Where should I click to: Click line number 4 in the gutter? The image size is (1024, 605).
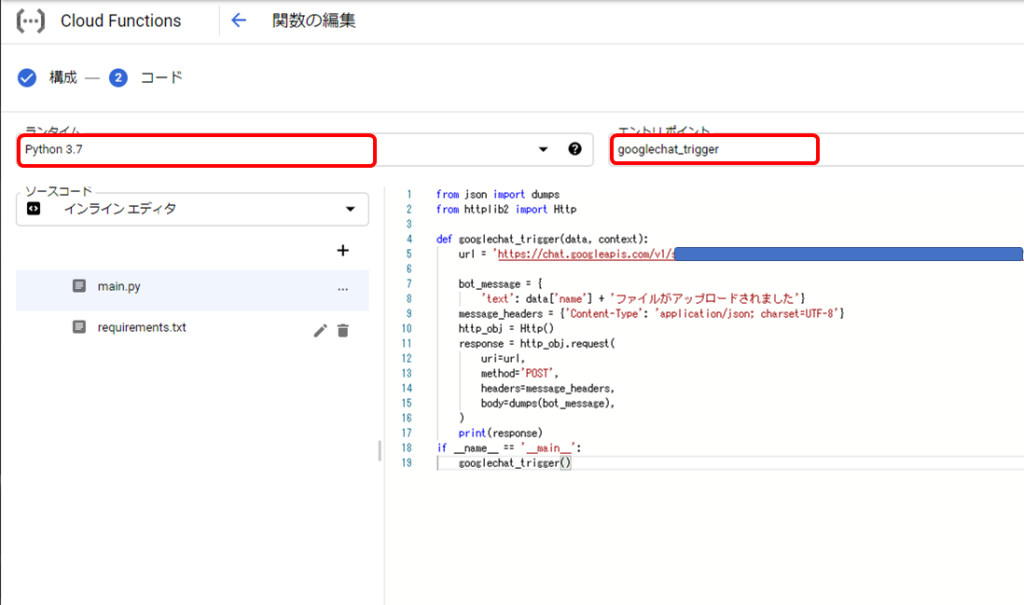(409, 239)
